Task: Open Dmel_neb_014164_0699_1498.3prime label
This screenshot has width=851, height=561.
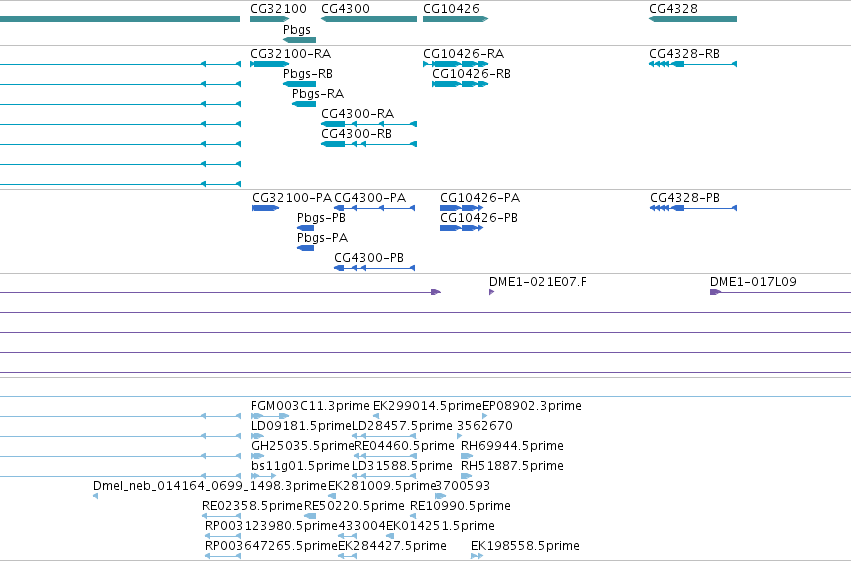Action: tap(210, 486)
